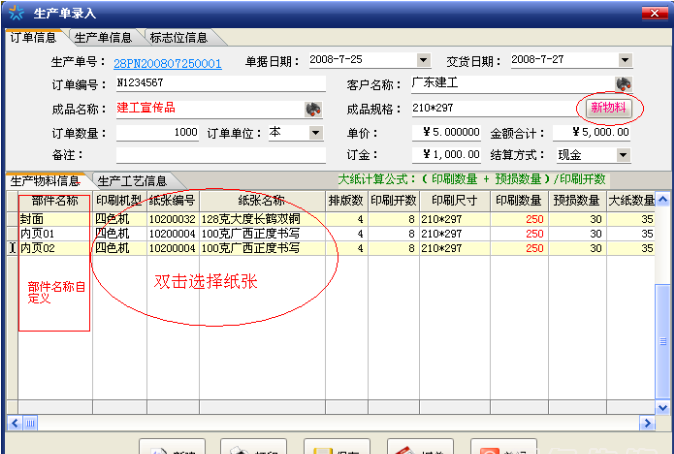Click the table's vertical scrollbar down arrow
Image resolution: width=674 pixels, height=454 pixels.
click(x=662, y=407)
